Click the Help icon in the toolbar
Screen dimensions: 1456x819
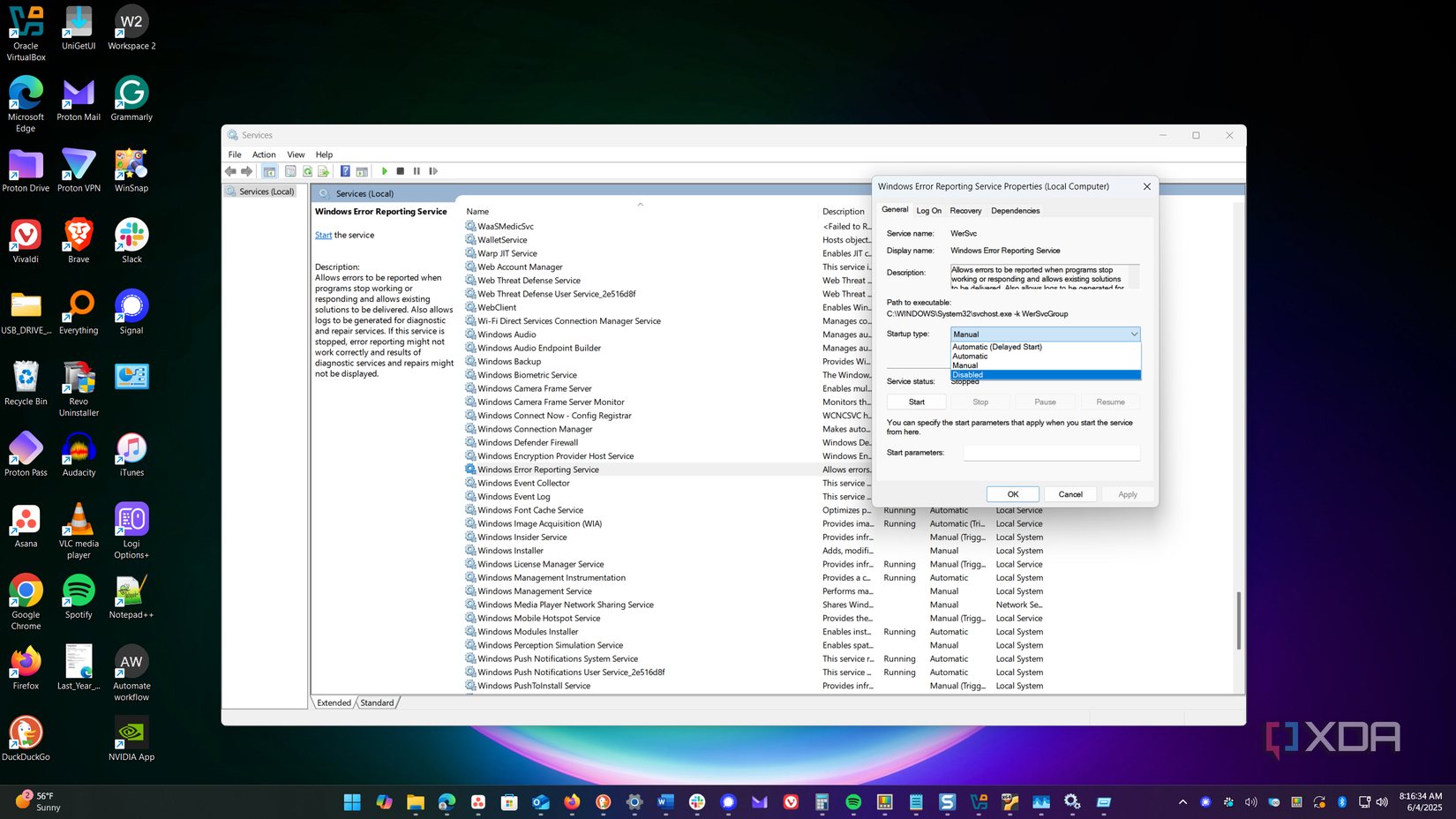[345, 171]
